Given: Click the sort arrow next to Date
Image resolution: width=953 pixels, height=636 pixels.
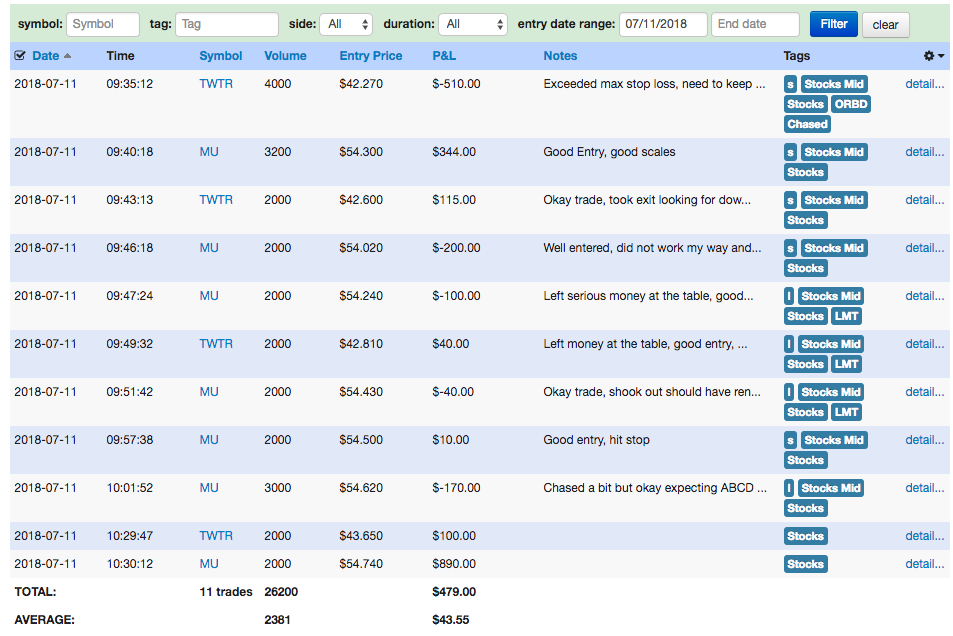Looking at the screenshot, I should coord(67,56).
